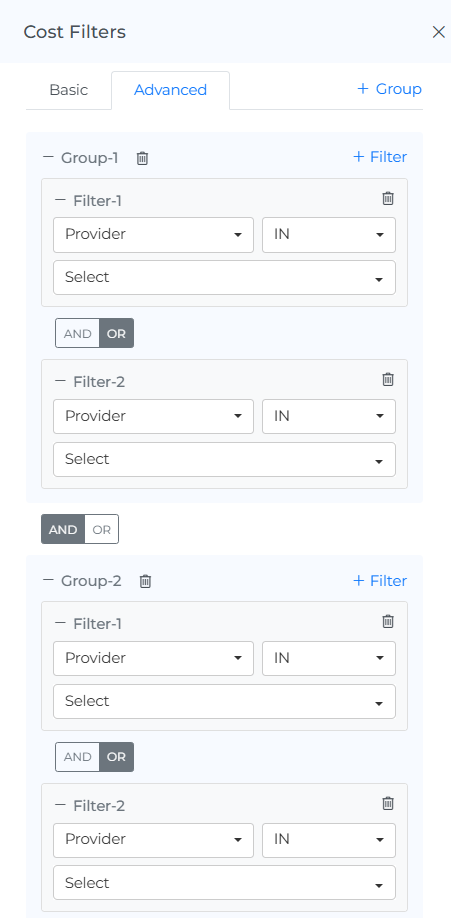Screen dimensions: 451x918
Task: Remove Filter-2 in Group-2 via trash icon
Action: pyautogui.click(x=388, y=803)
